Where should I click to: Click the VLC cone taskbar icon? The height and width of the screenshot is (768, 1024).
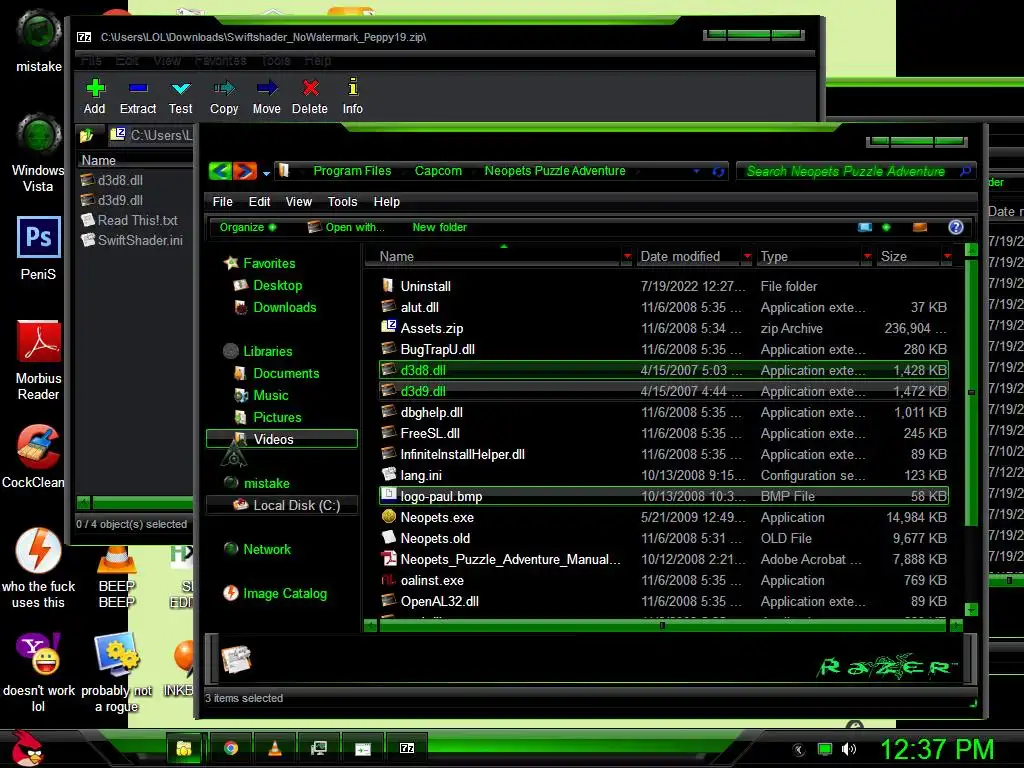(275, 748)
